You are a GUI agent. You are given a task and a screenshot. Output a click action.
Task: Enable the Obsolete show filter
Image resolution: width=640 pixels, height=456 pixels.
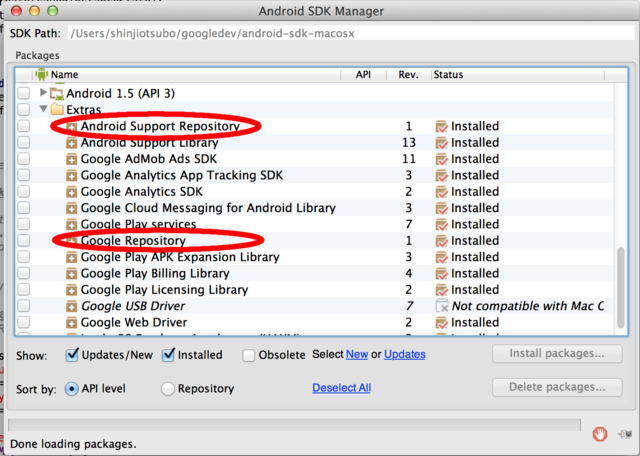249,355
